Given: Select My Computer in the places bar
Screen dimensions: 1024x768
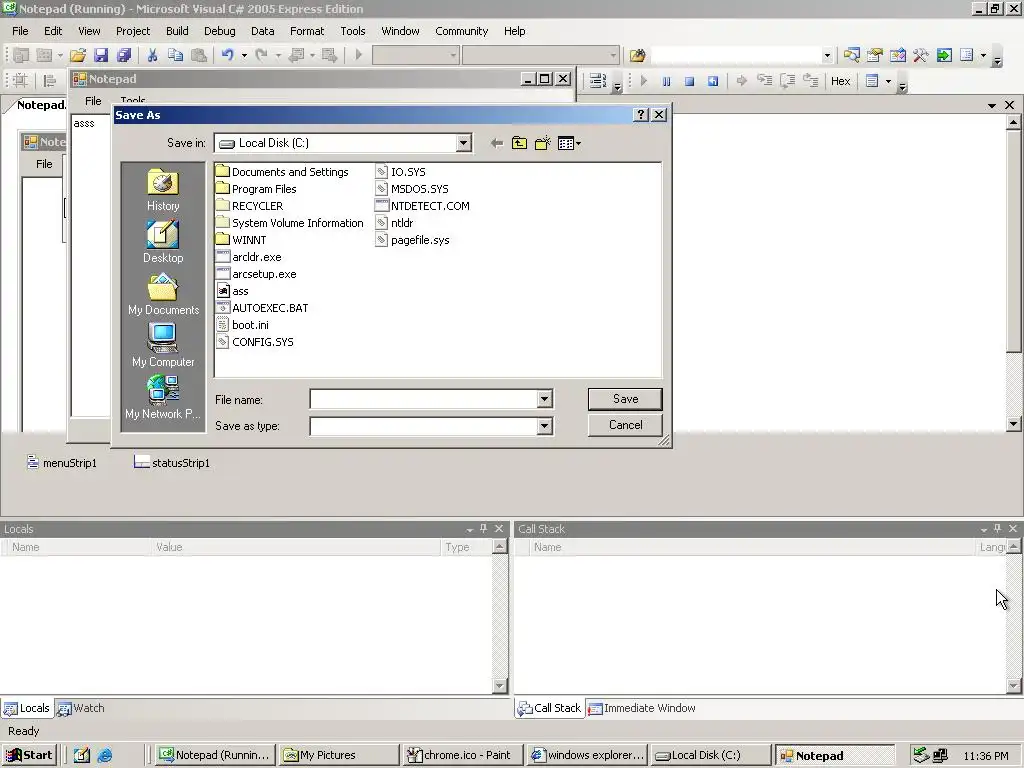Looking at the screenshot, I should pyautogui.click(x=163, y=345).
